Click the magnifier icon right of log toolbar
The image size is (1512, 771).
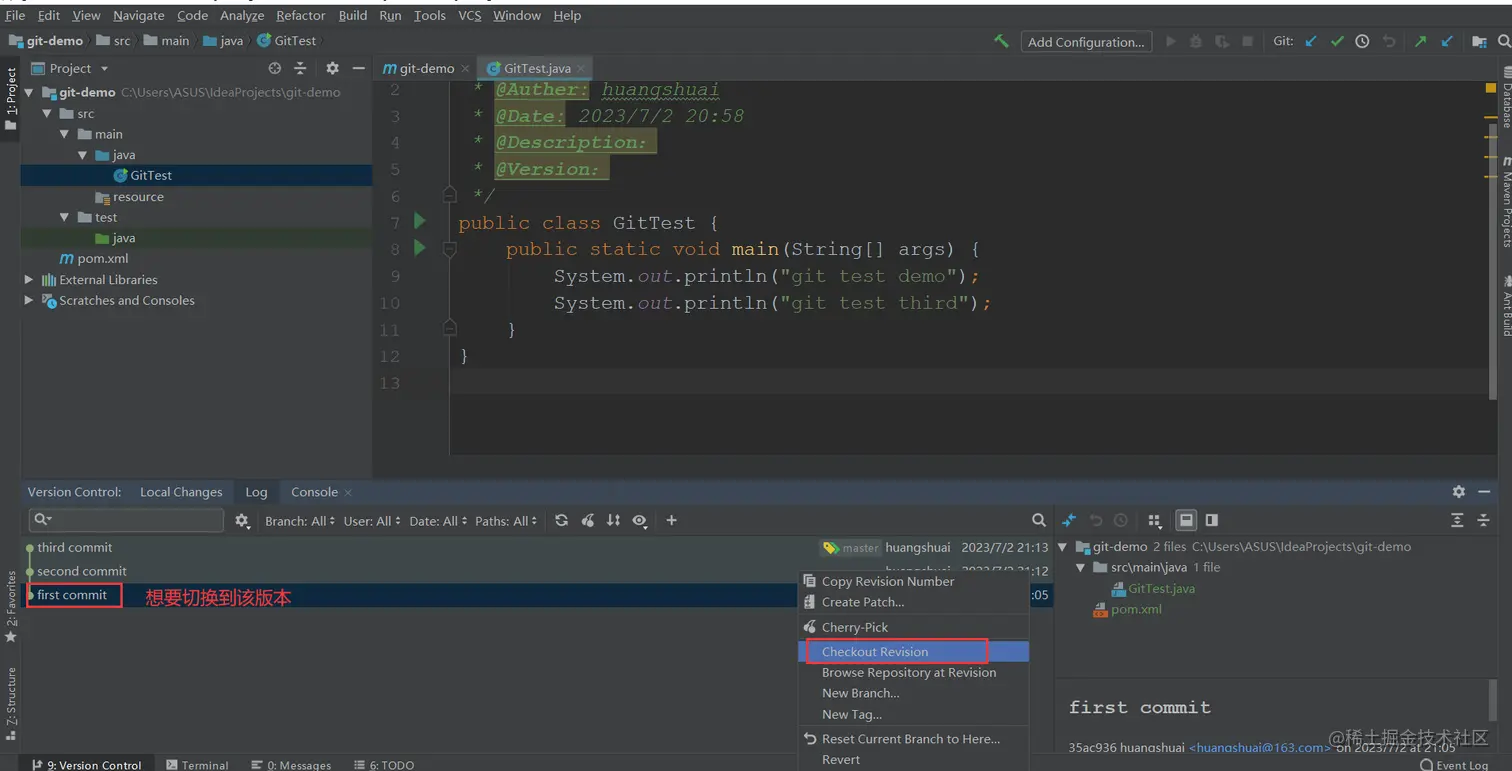(1039, 520)
